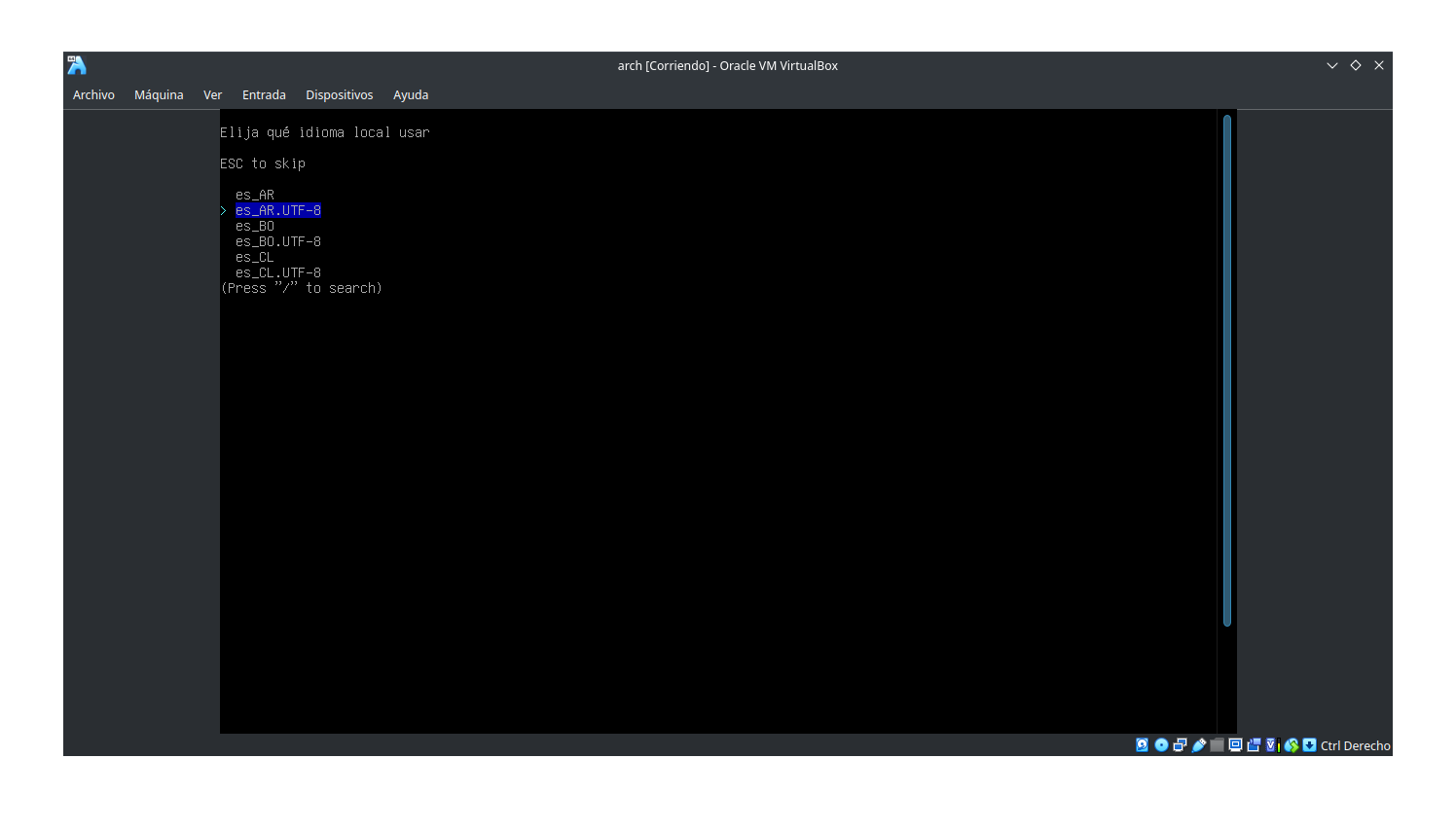Screen dimensions: 1456x831
Task: Open the Ver menu
Action: pos(212,94)
